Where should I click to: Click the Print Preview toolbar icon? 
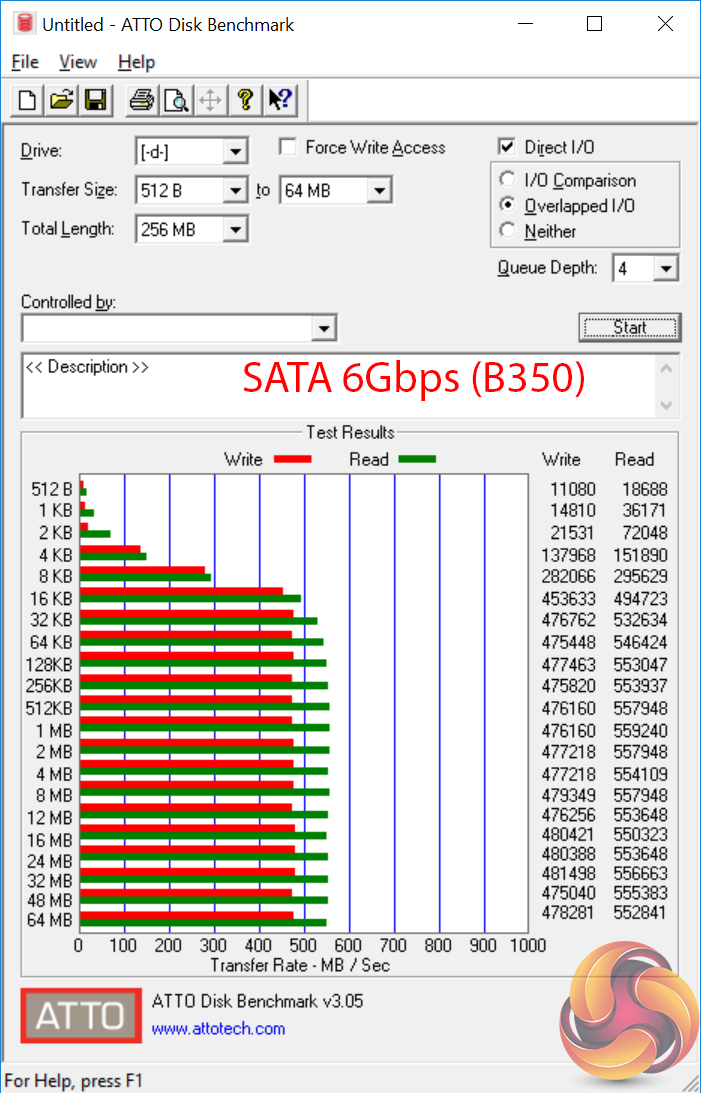click(x=176, y=100)
